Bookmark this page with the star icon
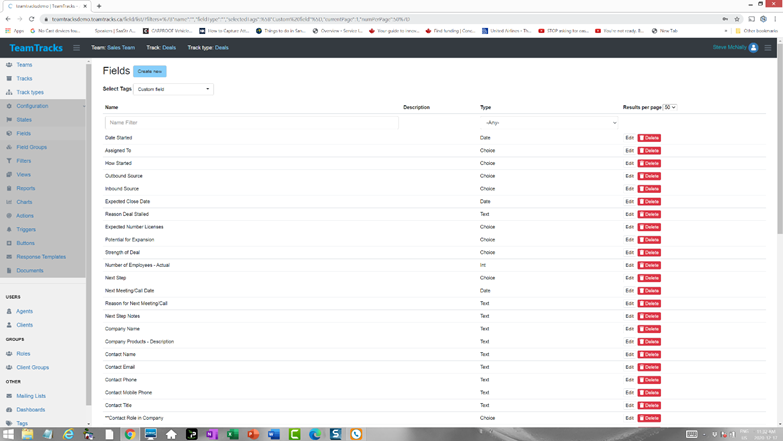 tap(737, 19)
